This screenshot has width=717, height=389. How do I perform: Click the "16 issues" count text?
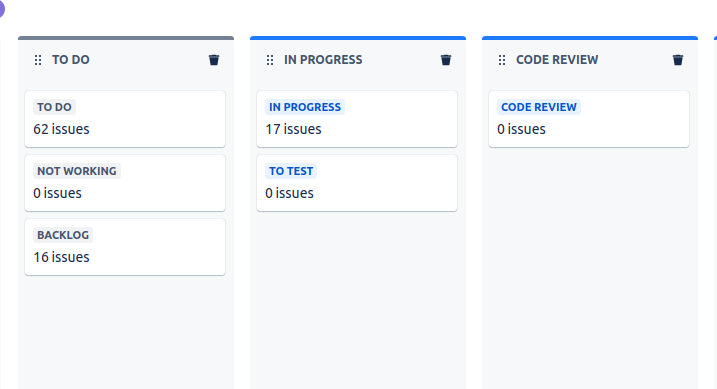(x=61, y=257)
